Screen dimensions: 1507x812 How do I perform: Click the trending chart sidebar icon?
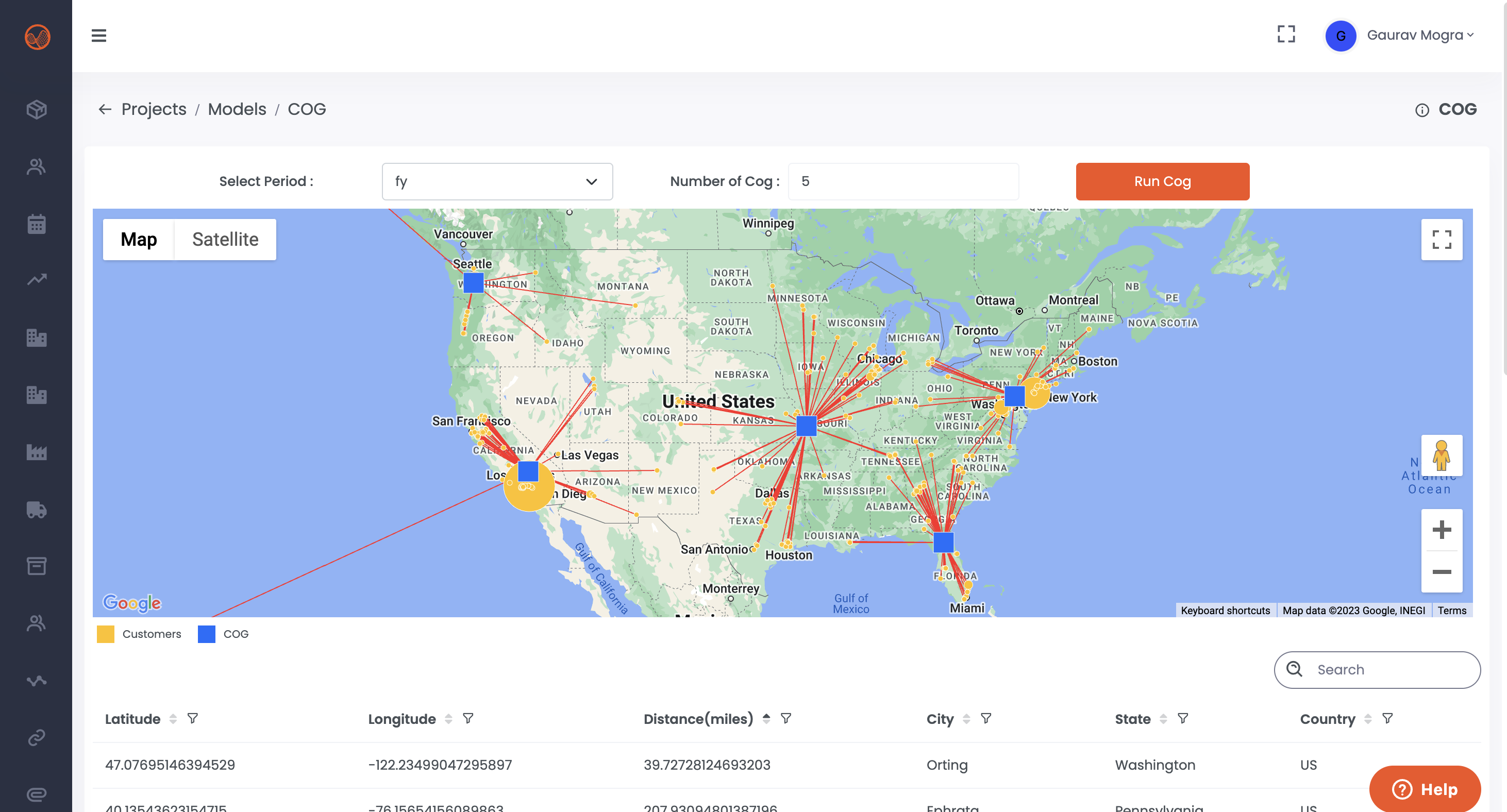[36, 280]
